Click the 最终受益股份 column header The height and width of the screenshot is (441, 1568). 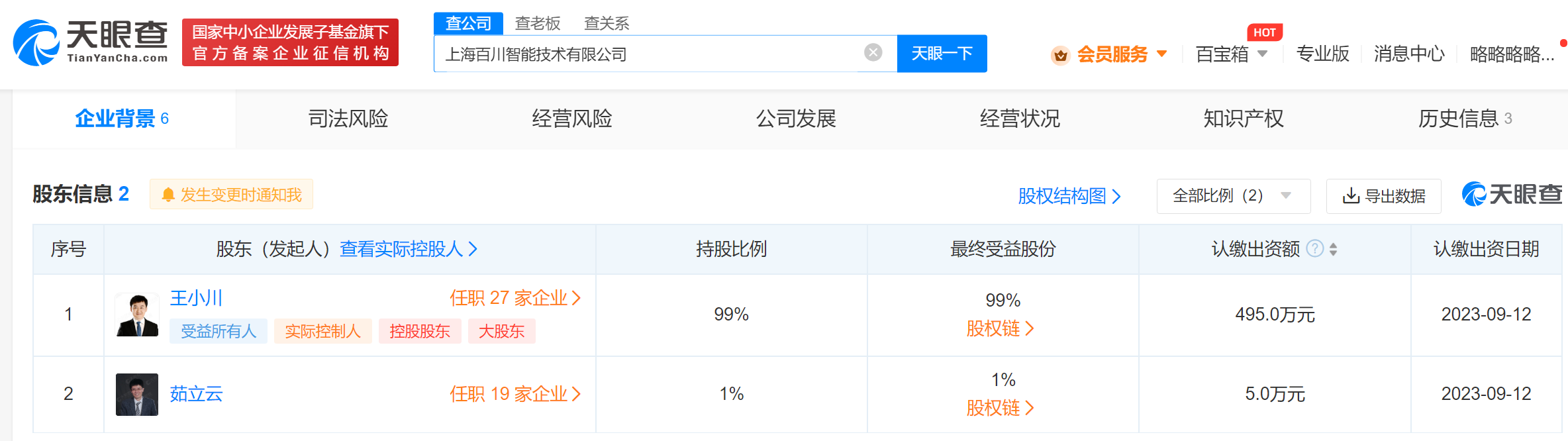click(1003, 249)
